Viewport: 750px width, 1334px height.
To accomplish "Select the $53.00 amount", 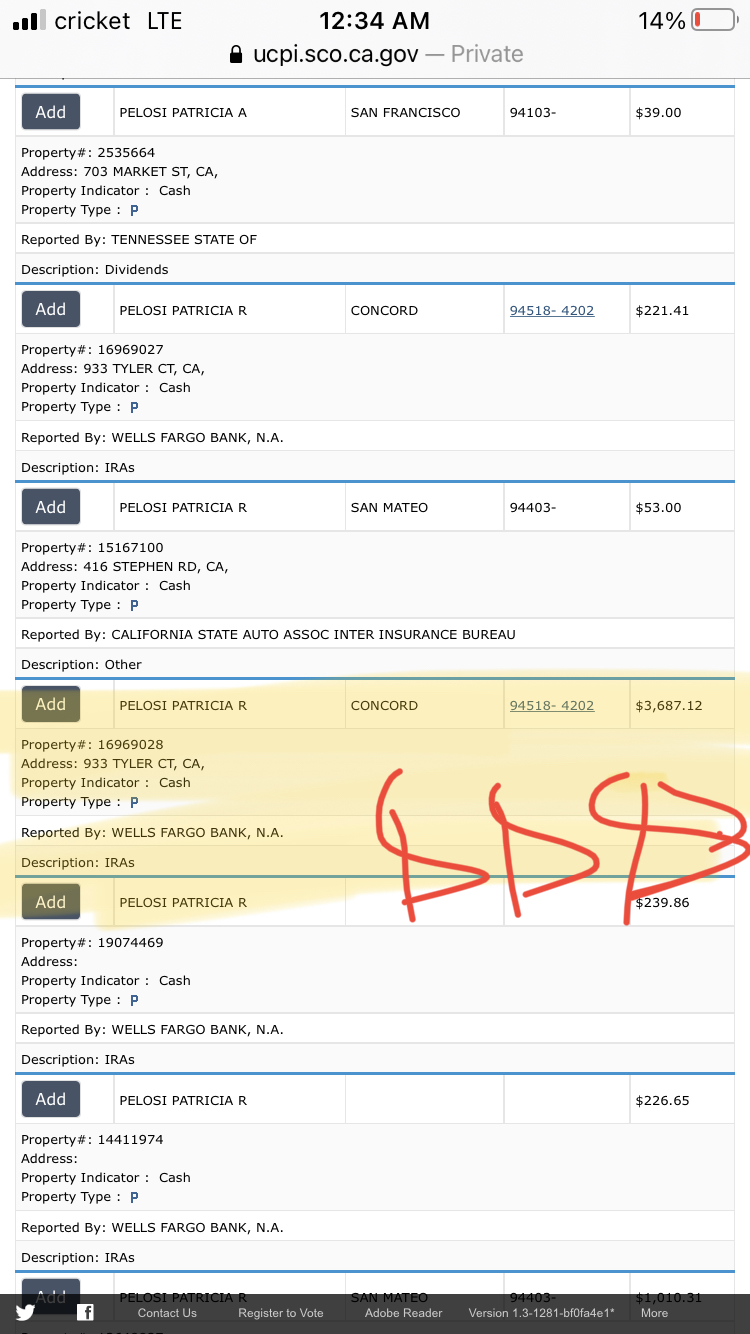I will (x=658, y=507).
